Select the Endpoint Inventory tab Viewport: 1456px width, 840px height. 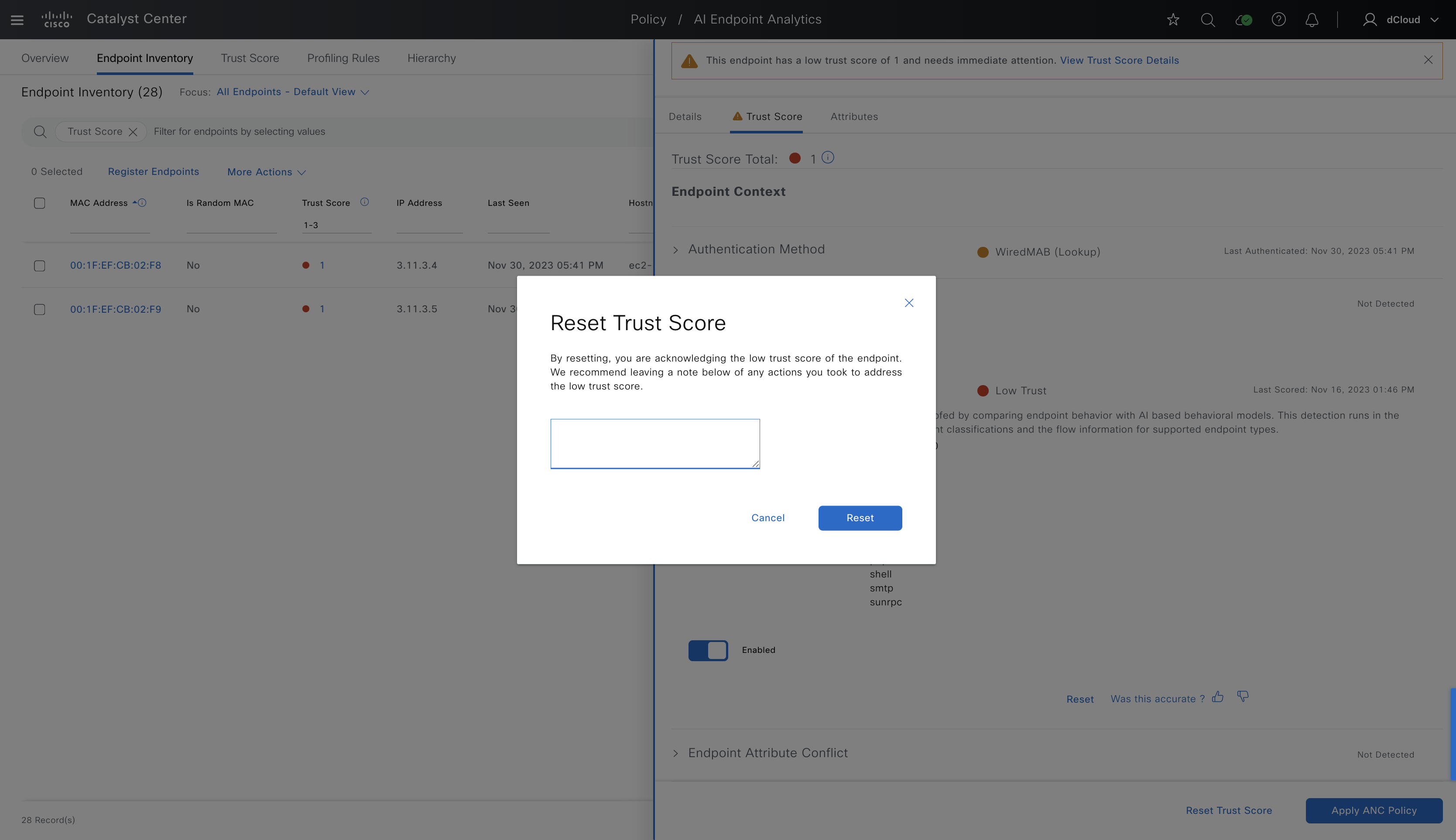(145, 58)
